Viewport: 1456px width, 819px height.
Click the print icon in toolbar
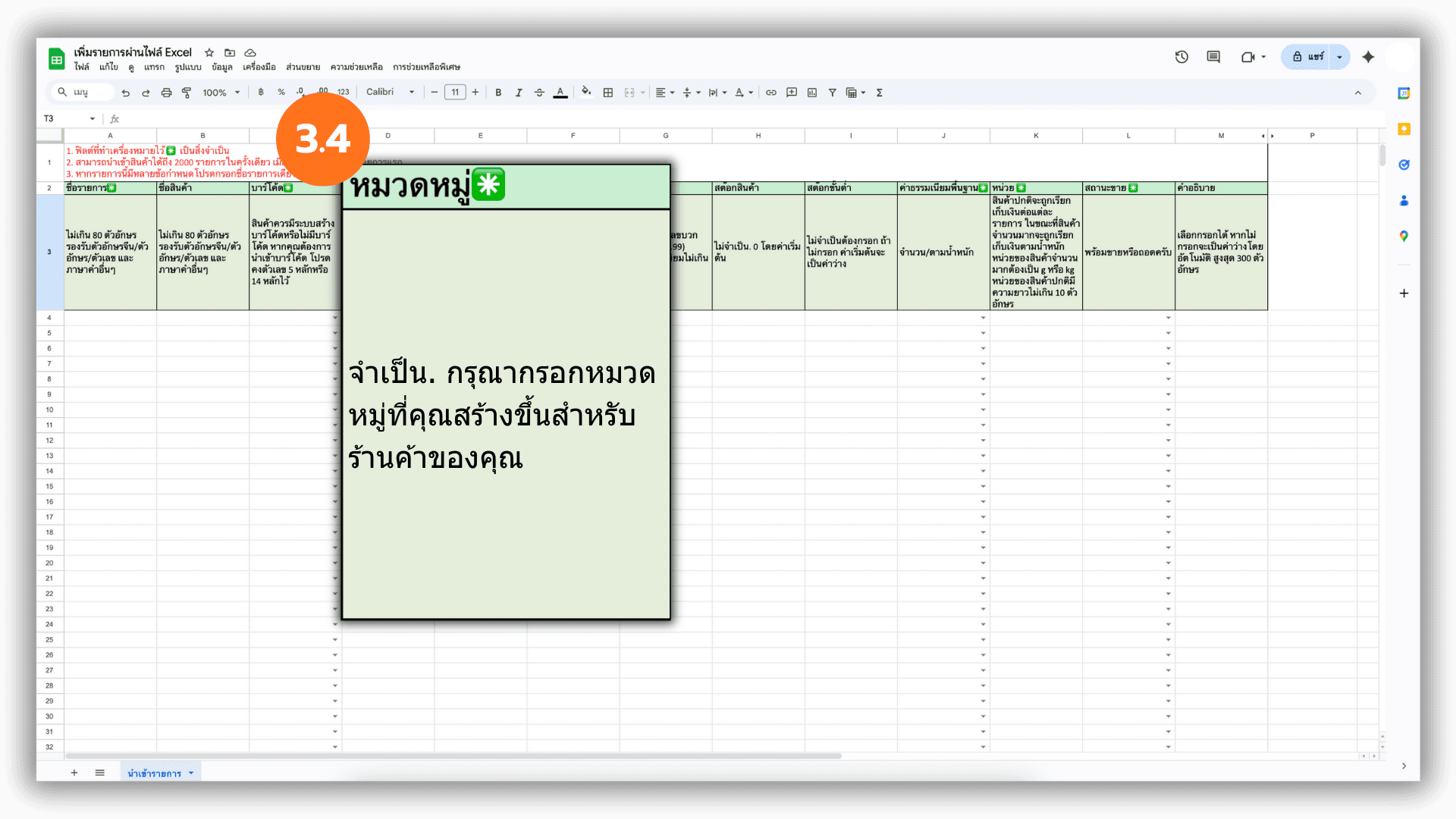[x=166, y=93]
